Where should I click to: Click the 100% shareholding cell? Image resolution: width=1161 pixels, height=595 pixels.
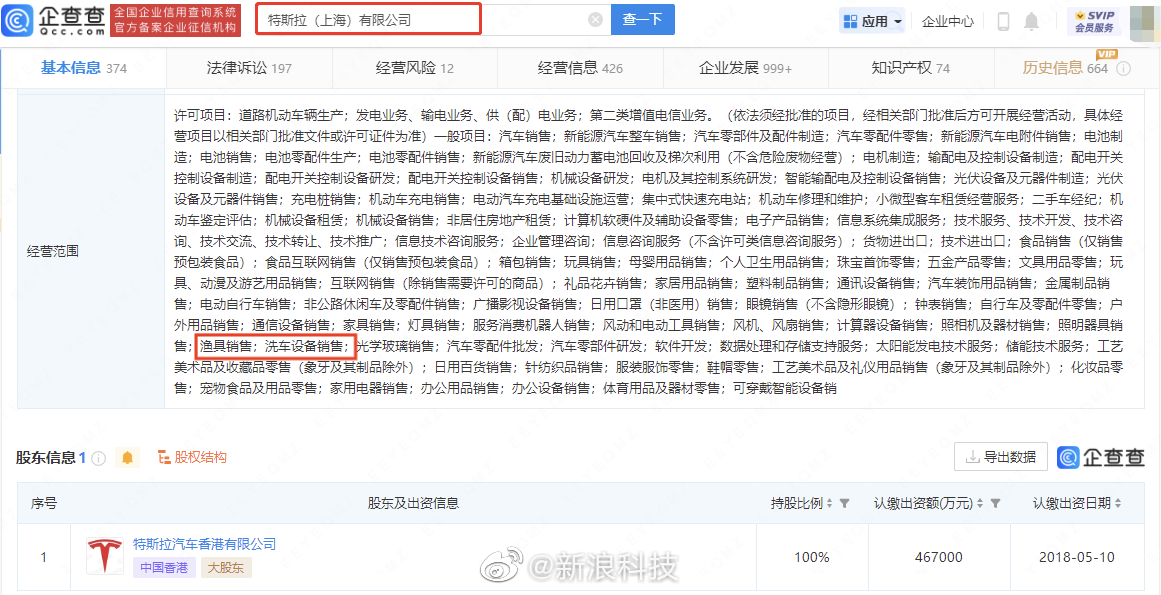[812, 557]
